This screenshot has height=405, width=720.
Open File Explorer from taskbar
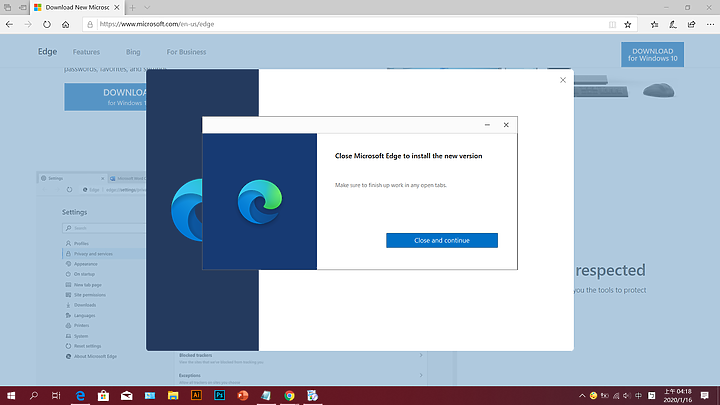[x=173, y=395]
